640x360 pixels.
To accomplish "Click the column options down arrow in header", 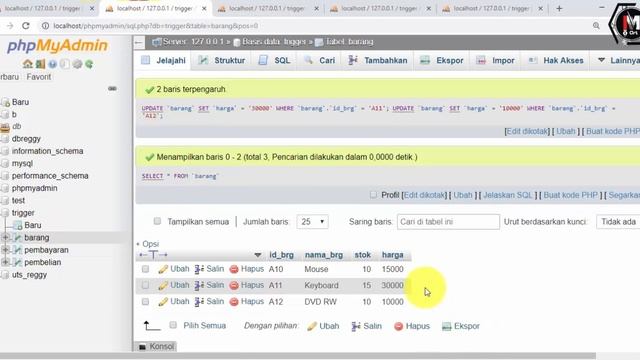I will 258,255.
